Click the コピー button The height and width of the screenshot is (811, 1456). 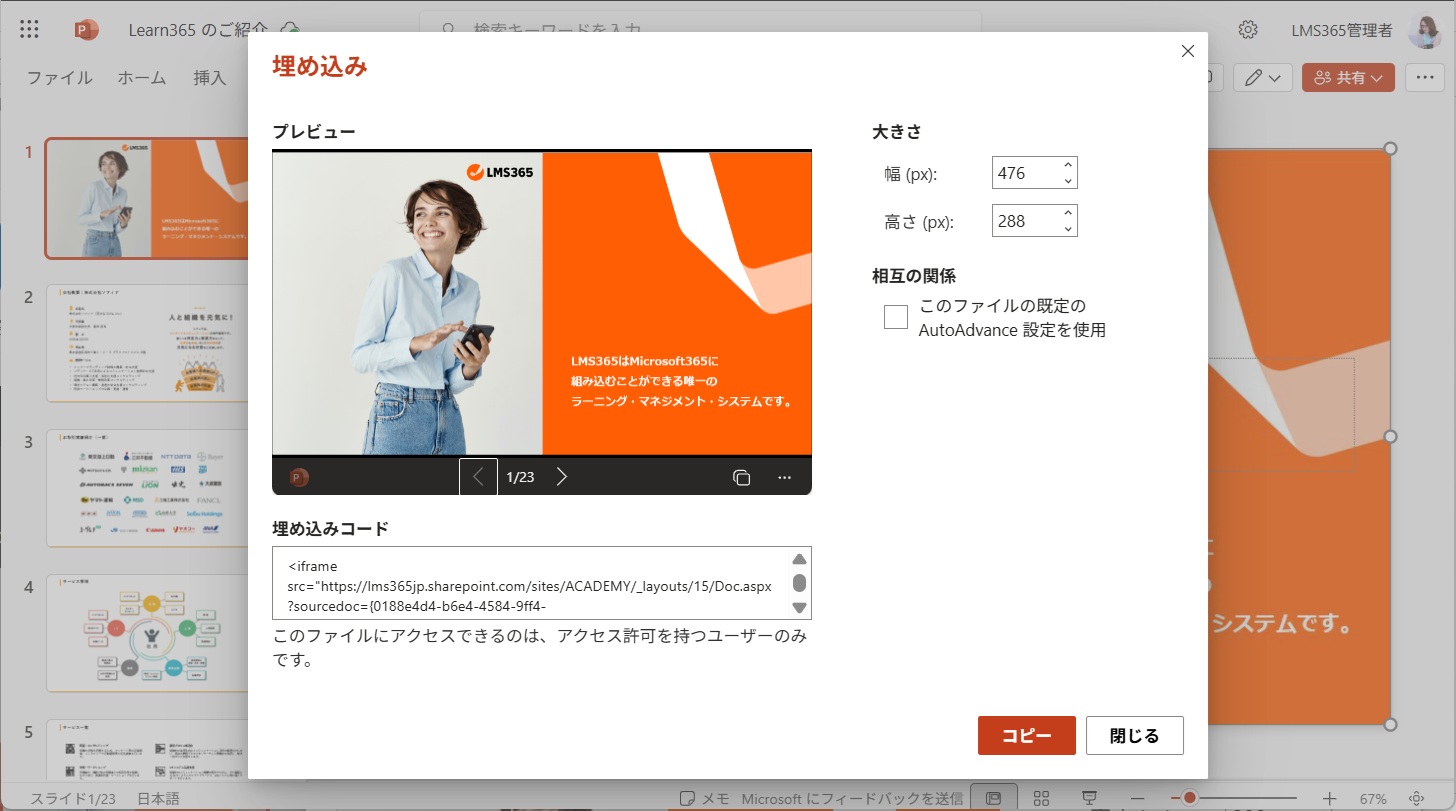tap(1027, 735)
